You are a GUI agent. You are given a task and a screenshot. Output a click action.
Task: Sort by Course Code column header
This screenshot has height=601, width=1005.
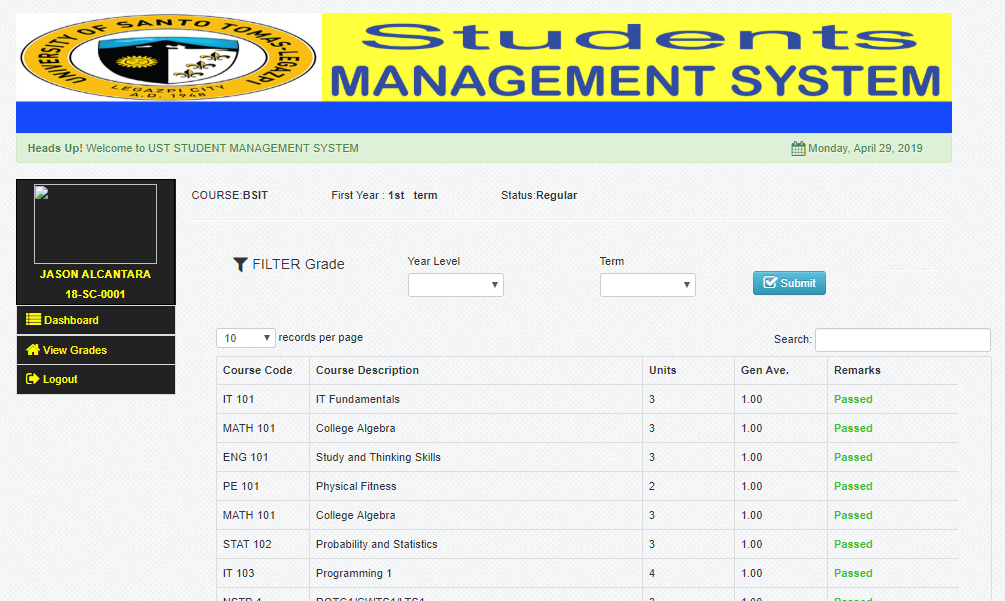coord(263,370)
